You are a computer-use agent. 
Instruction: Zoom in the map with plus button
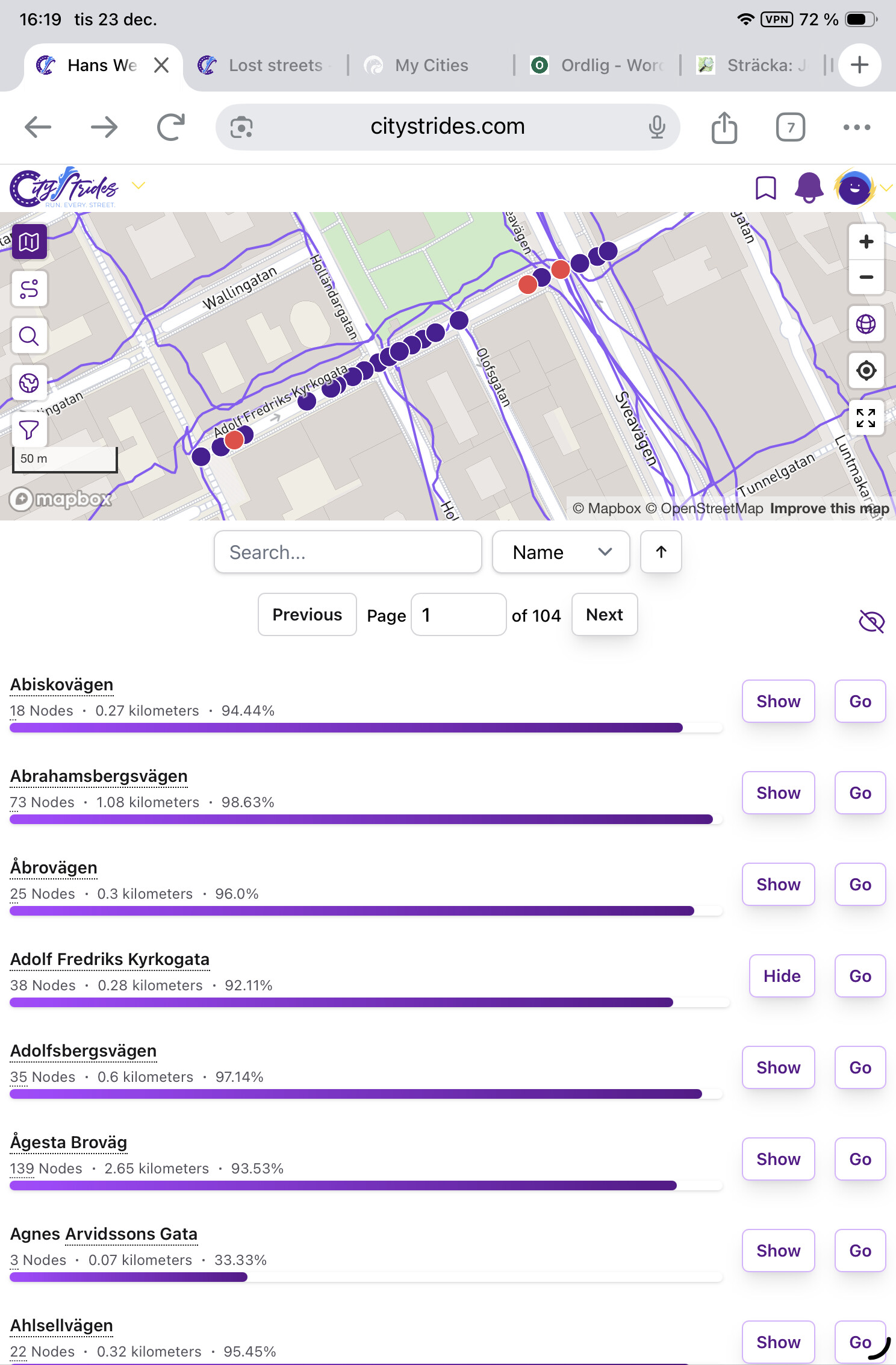(x=866, y=242)
